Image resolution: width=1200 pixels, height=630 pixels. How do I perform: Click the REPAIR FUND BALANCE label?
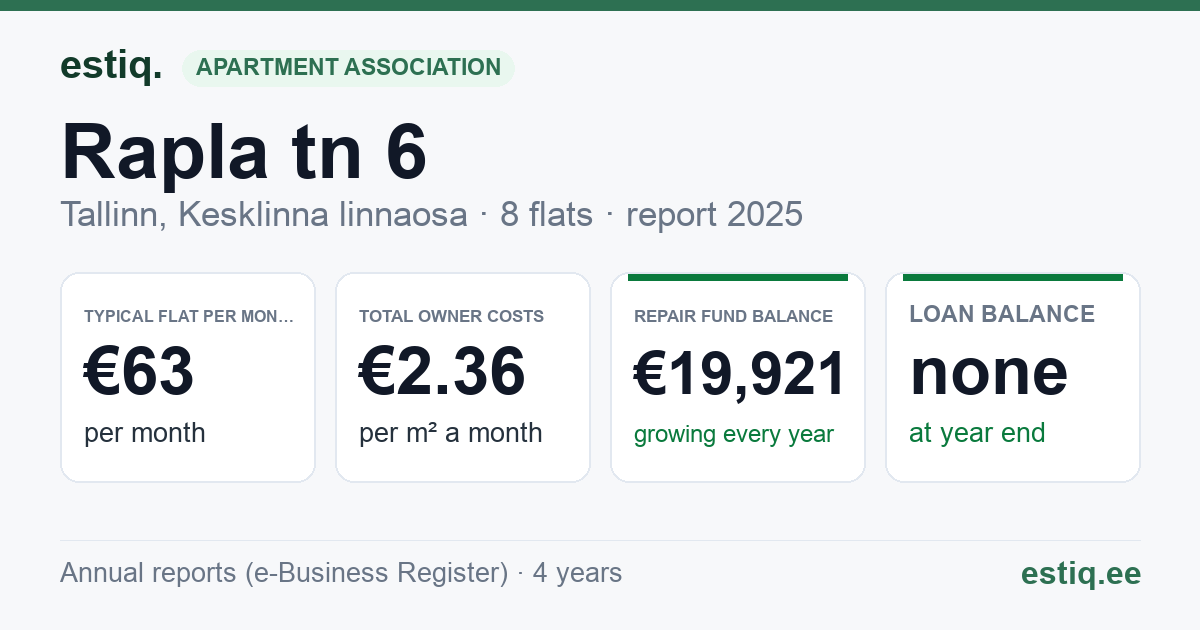point(733,316)
